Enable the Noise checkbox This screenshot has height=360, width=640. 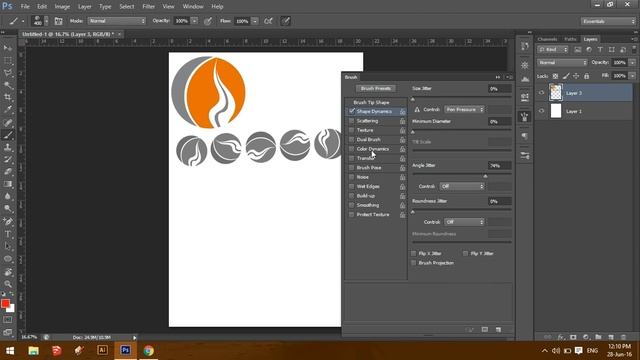pos(351,177)
